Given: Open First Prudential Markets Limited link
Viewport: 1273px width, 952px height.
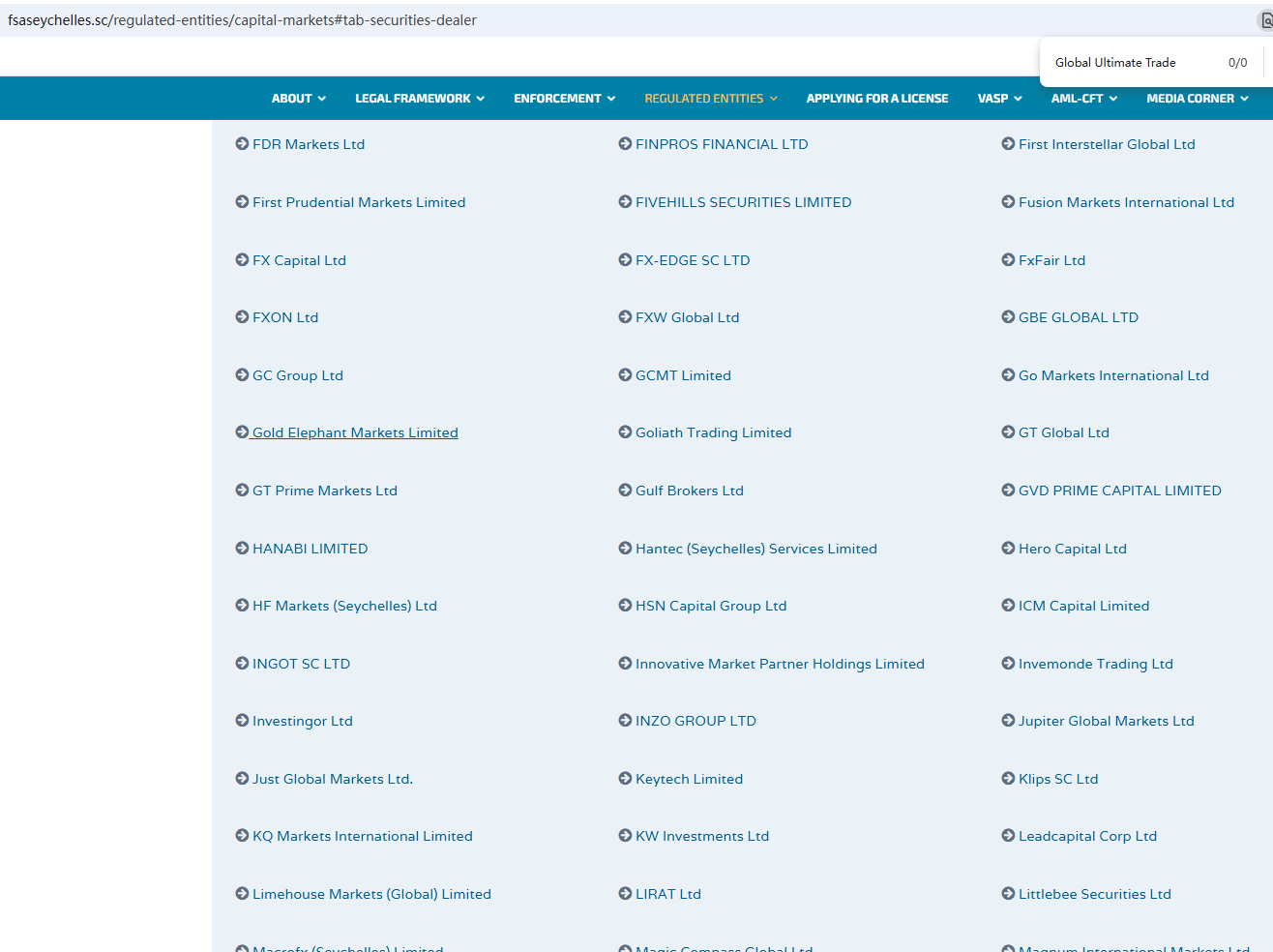Looking at the screenshot, I should click(x=359, y=202).
